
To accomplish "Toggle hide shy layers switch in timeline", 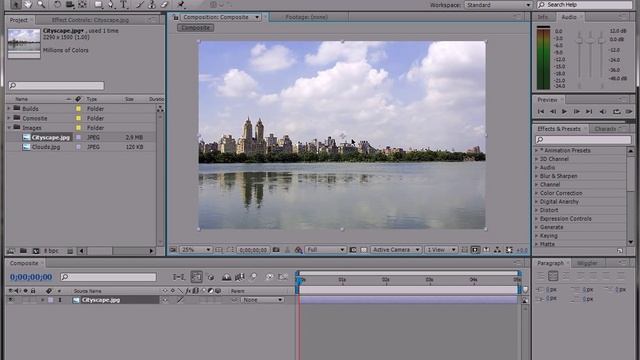I will tap(227, 277).
